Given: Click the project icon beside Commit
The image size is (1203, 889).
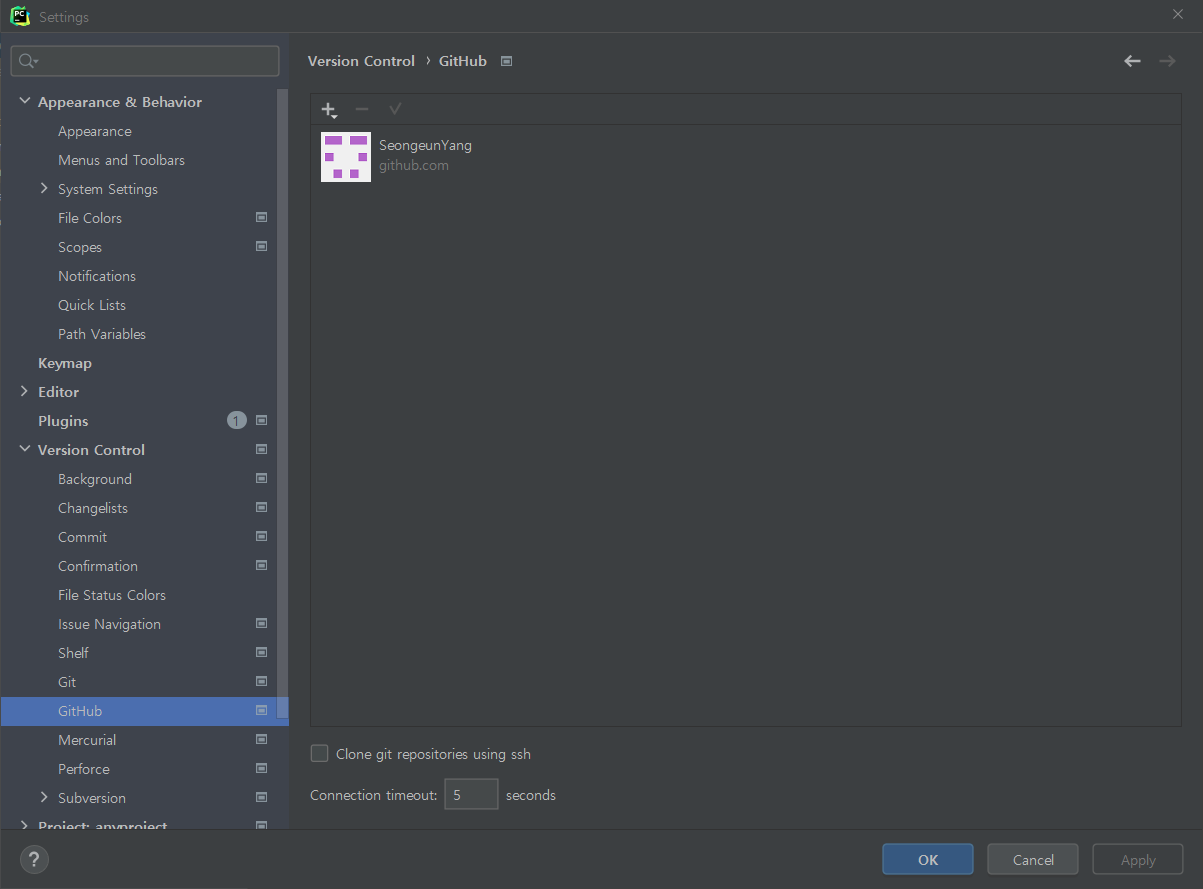Looking at the screenshot, I should click(261, 536).
